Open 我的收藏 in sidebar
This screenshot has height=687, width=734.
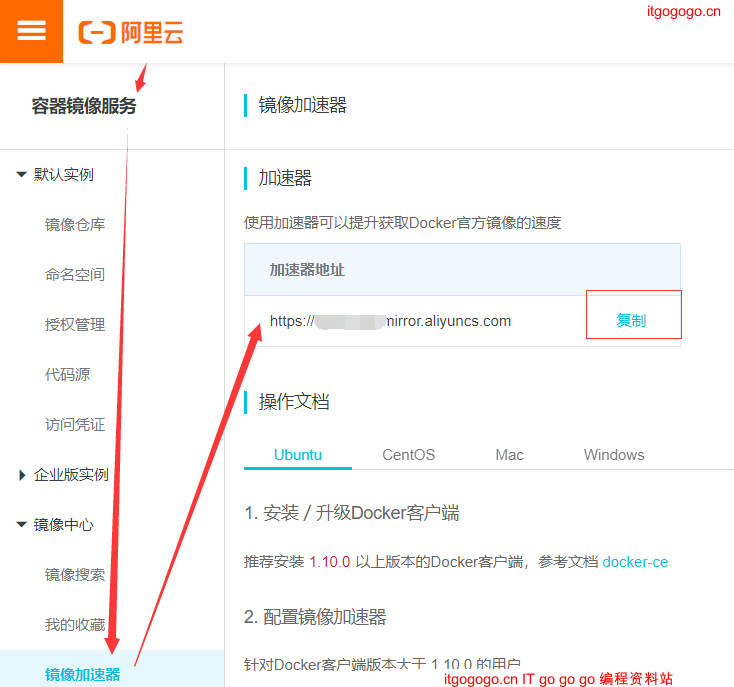click(x=75, y=625)
